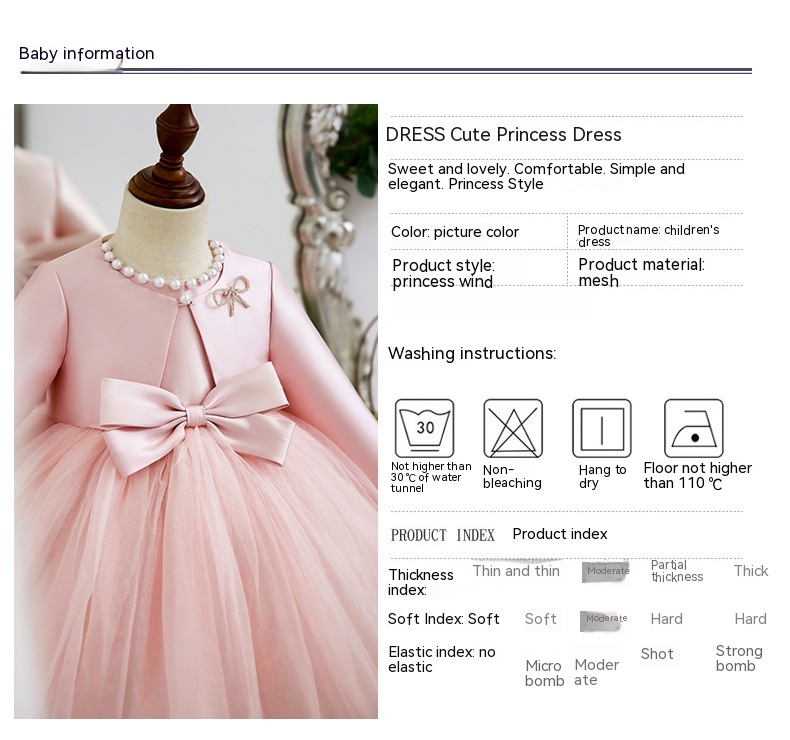This screenshot has height=740, width=790.
Task: Click 'Hang to dry' caption
Action: point(602,477)
